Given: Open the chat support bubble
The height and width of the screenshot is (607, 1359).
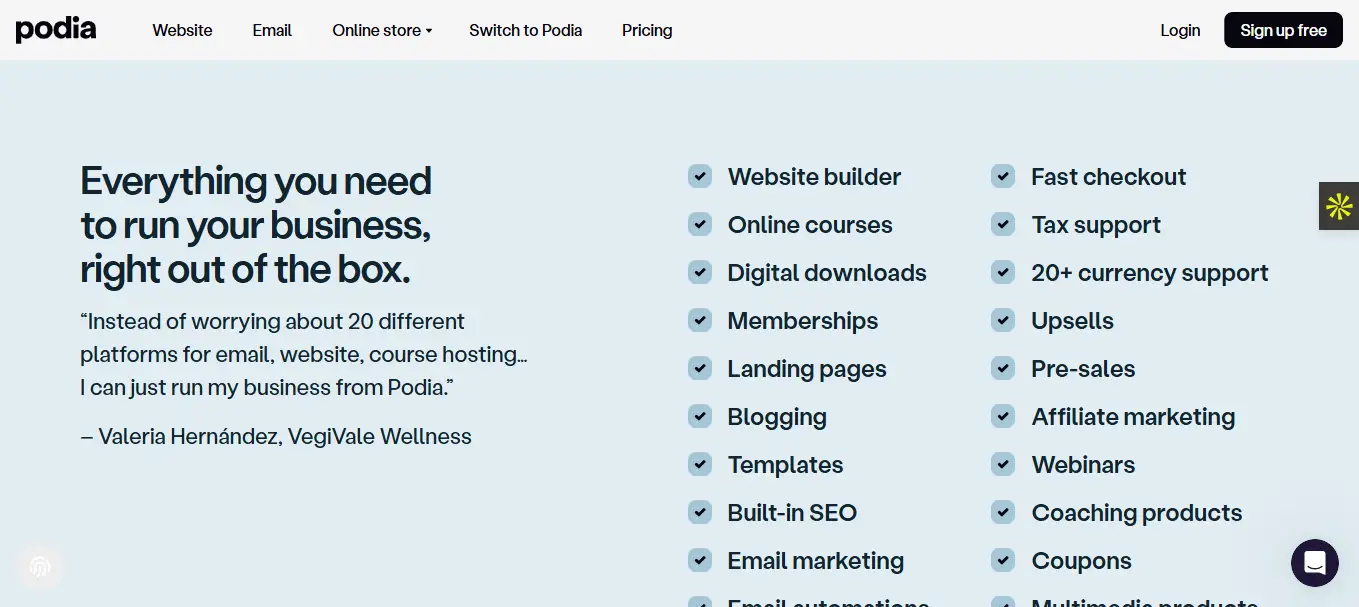Looking at the screenshot, I should [1314, 562].
